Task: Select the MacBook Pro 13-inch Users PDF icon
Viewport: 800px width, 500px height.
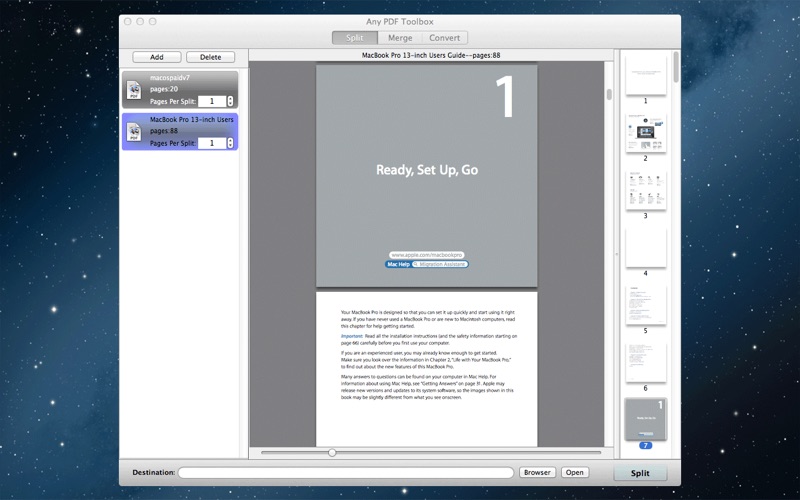Action: tap(134, 132)
